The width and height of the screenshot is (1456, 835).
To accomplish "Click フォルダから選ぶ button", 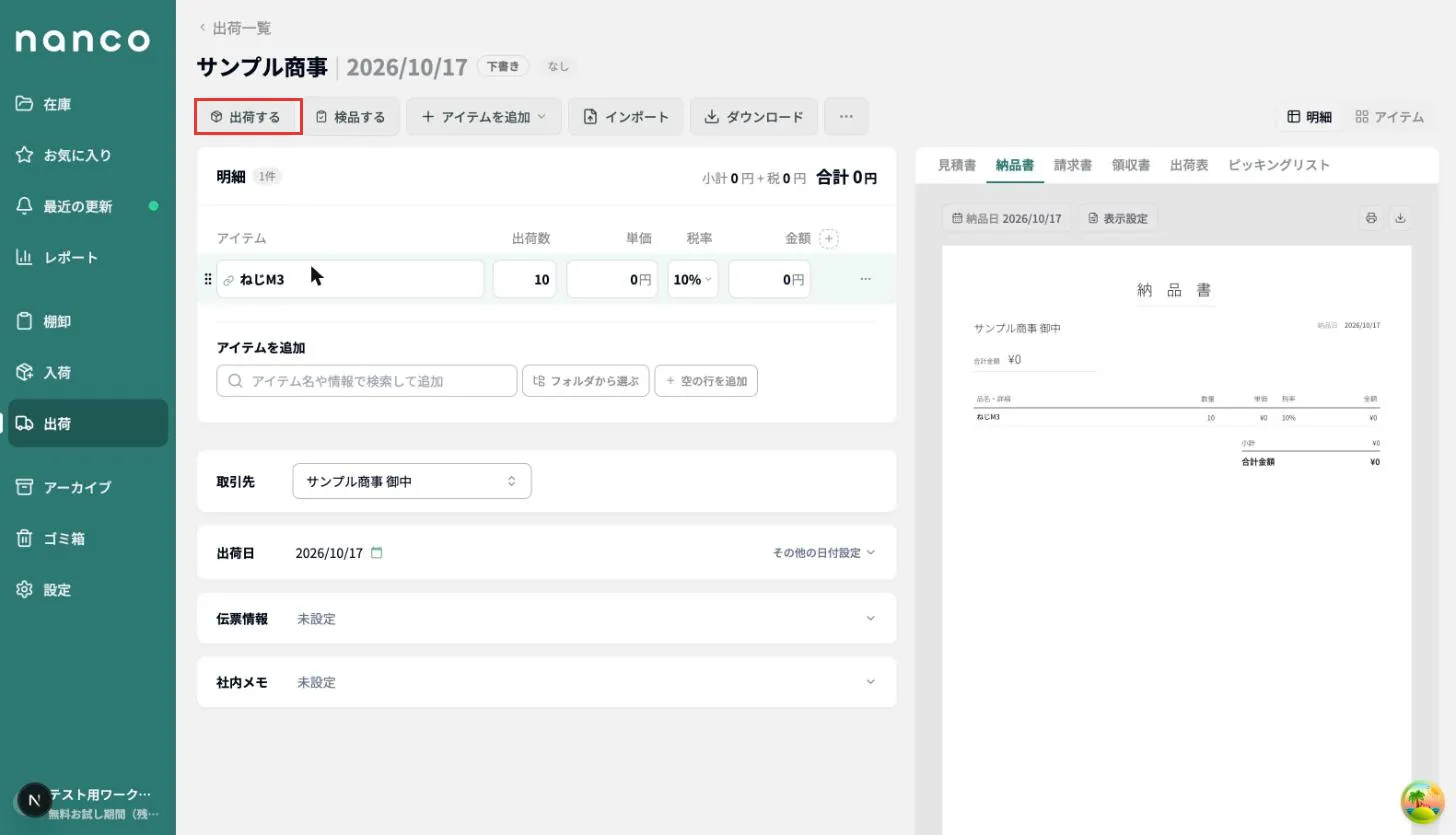I will click(x=586, y=381).
